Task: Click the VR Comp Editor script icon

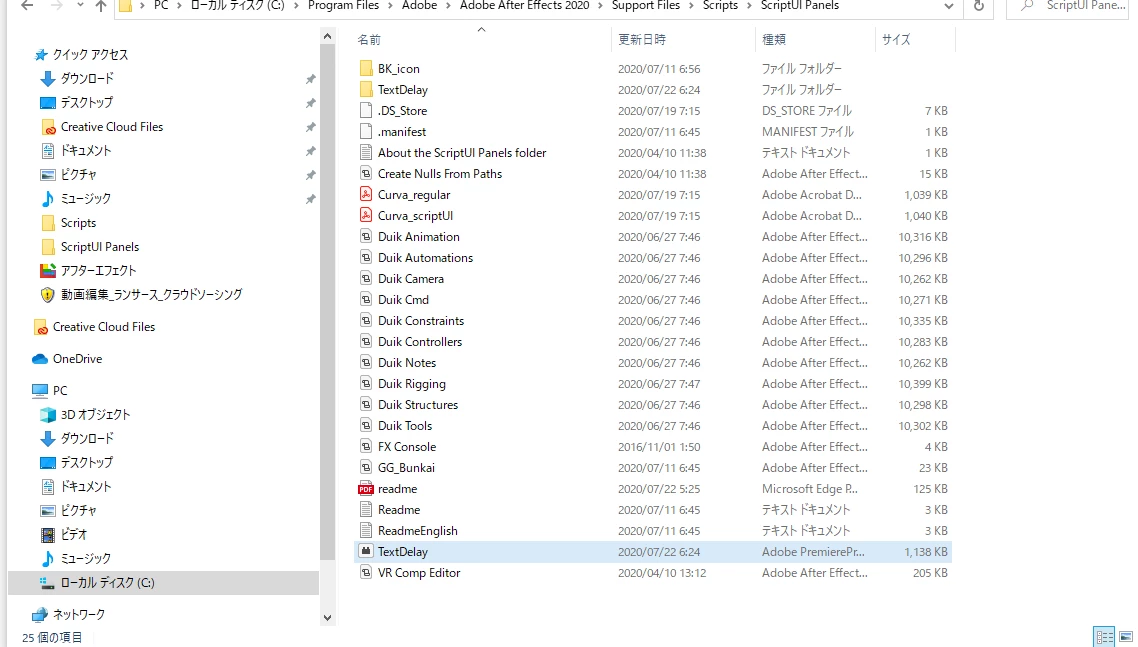Action: point(367,573)
